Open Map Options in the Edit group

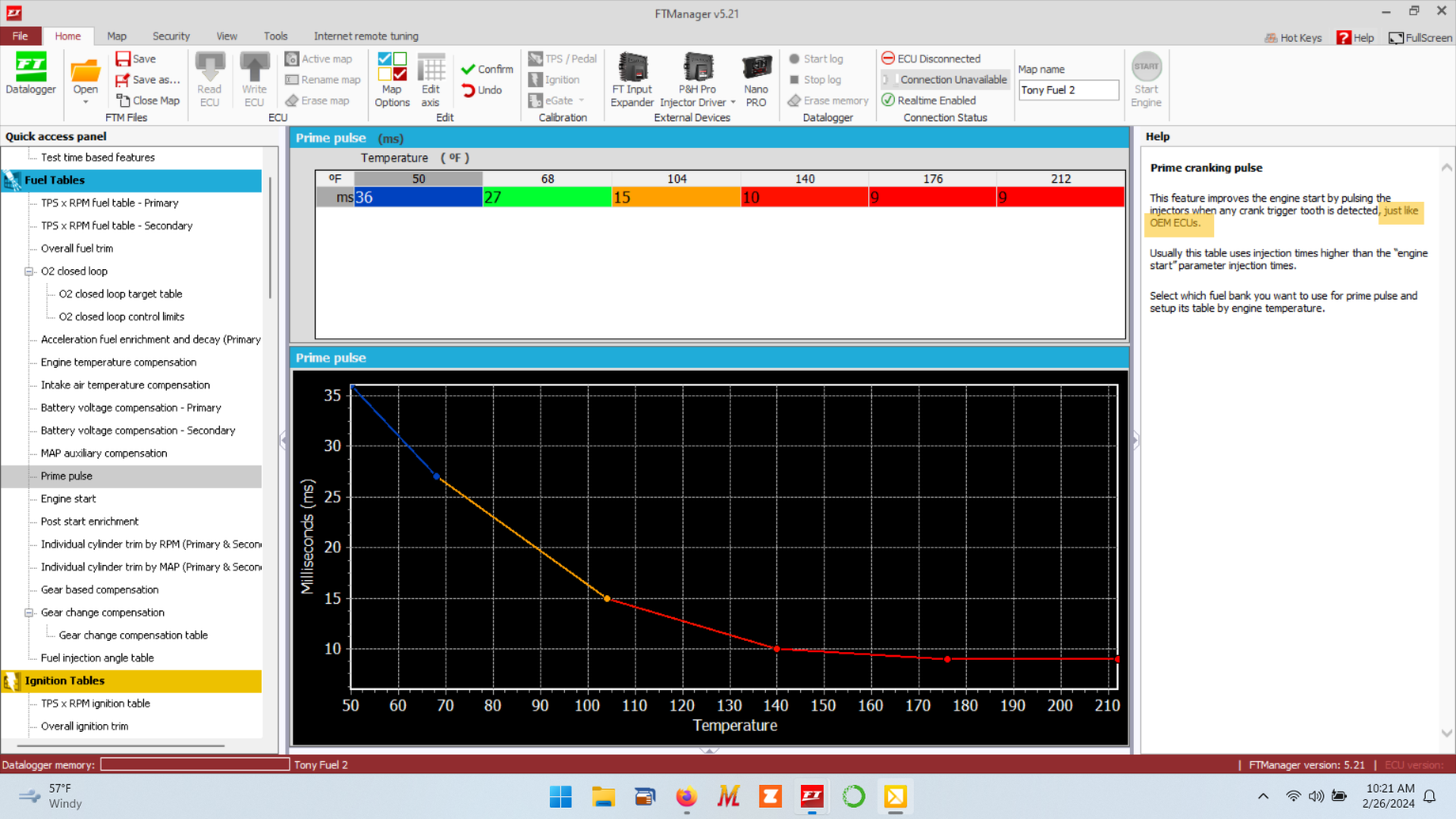pos(391,80)
